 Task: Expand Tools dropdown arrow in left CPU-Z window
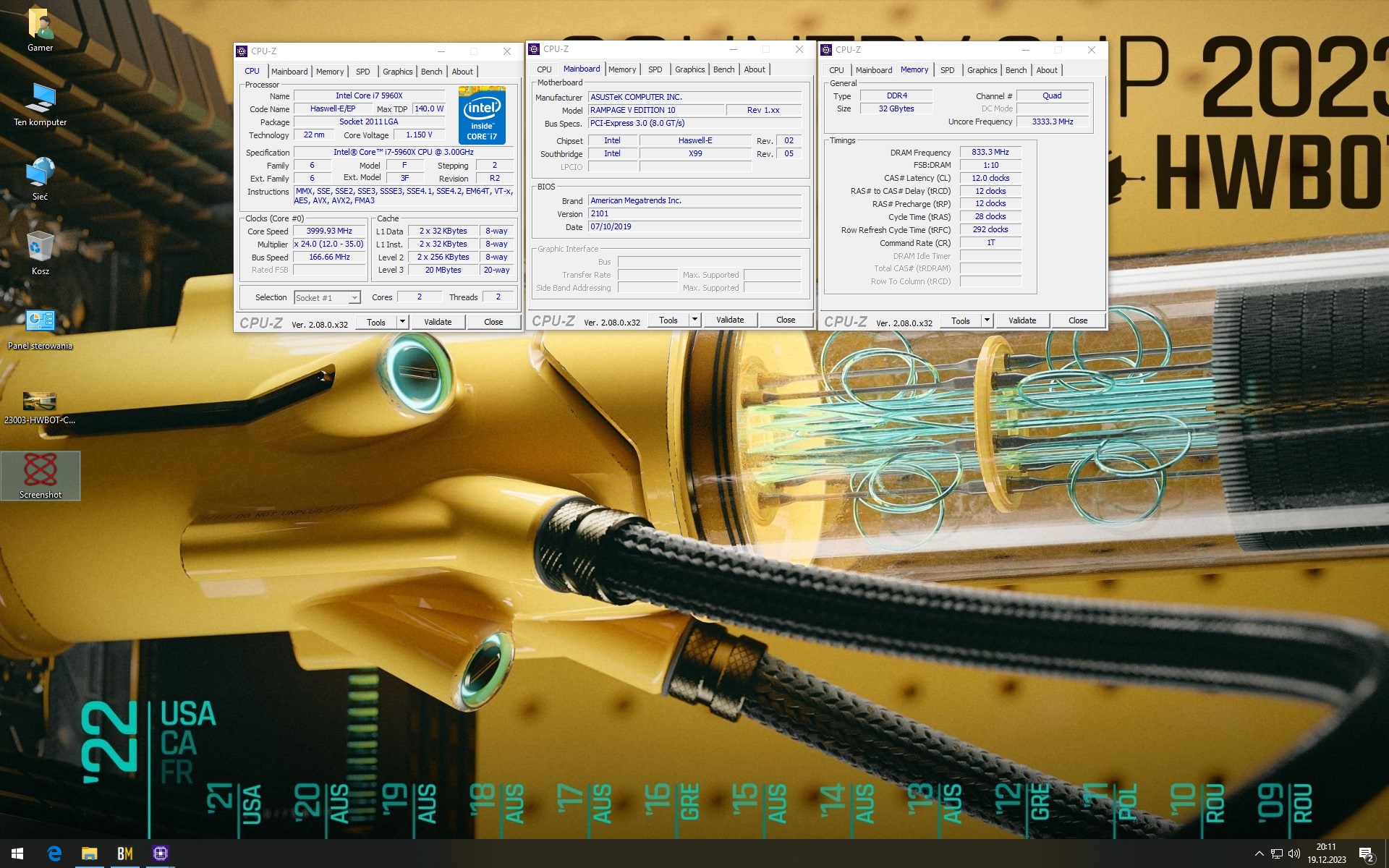coord(402,323)
